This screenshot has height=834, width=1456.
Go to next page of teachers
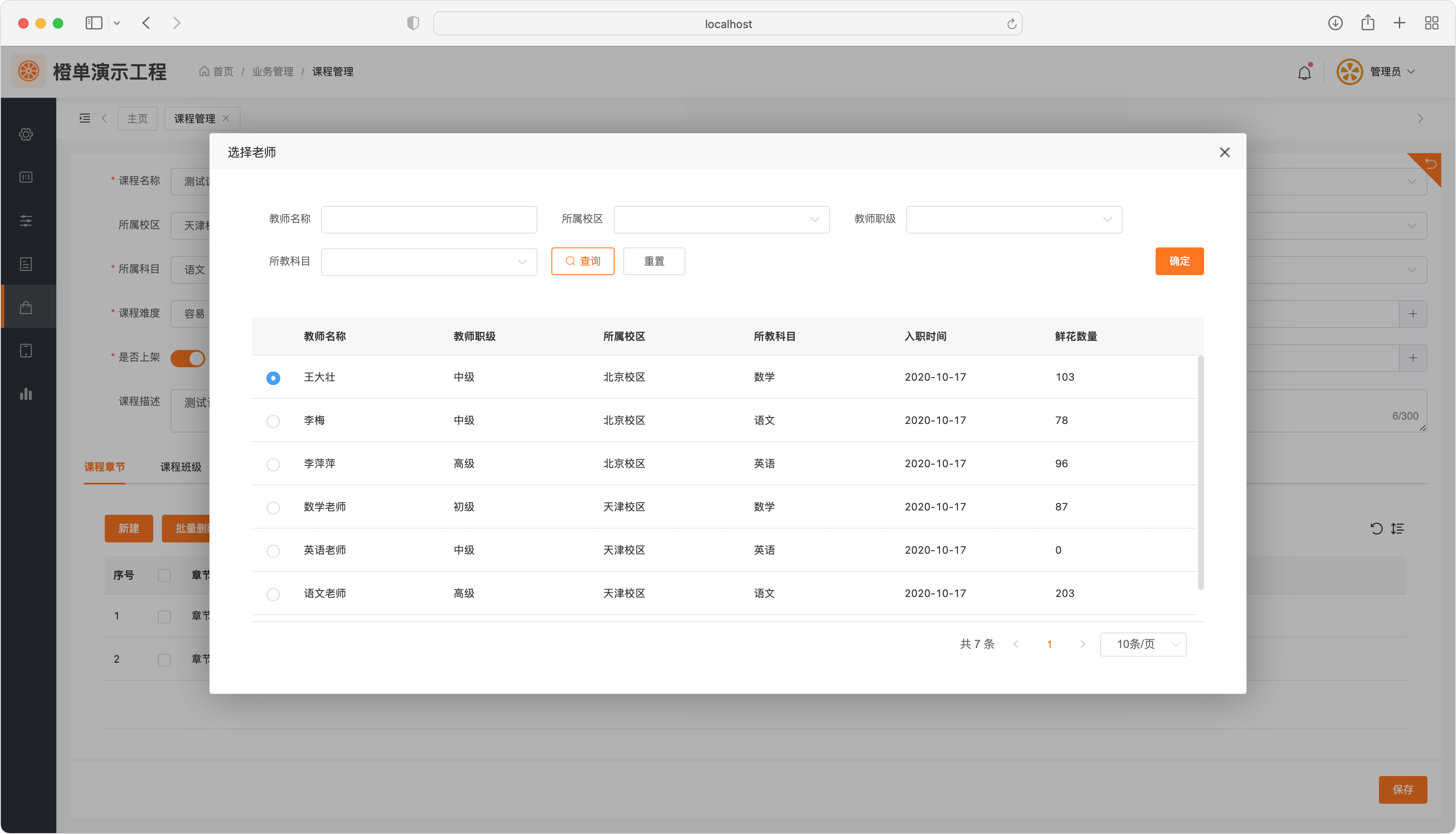click(1082, 644)
